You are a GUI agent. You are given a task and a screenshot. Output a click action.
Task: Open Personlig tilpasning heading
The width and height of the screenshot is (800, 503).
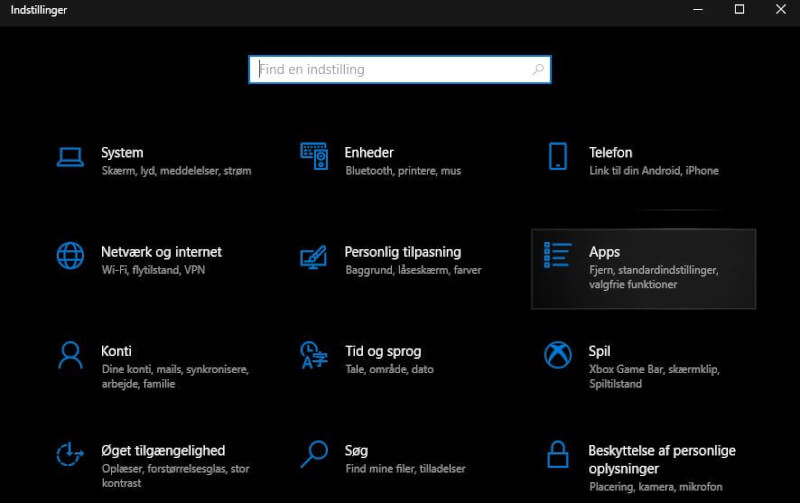click(x=403, y=252)
